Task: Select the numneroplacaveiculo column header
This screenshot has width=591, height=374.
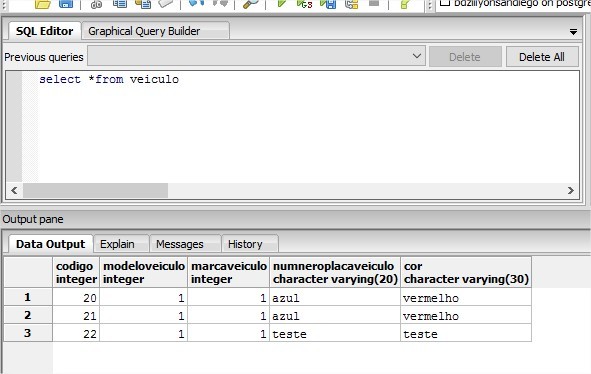Action: [335, 272]
